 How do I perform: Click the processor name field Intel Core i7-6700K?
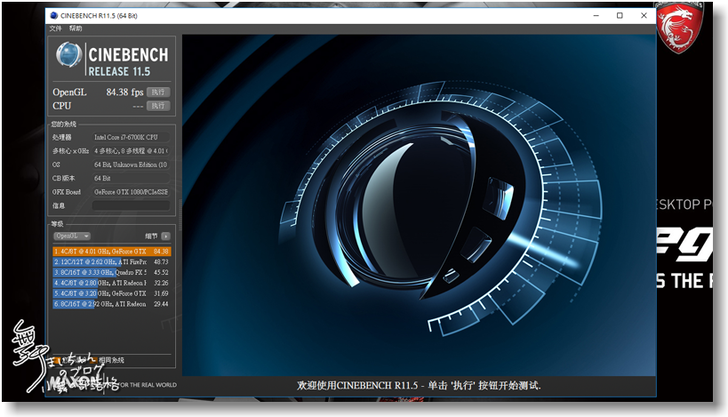coord(132,136)
